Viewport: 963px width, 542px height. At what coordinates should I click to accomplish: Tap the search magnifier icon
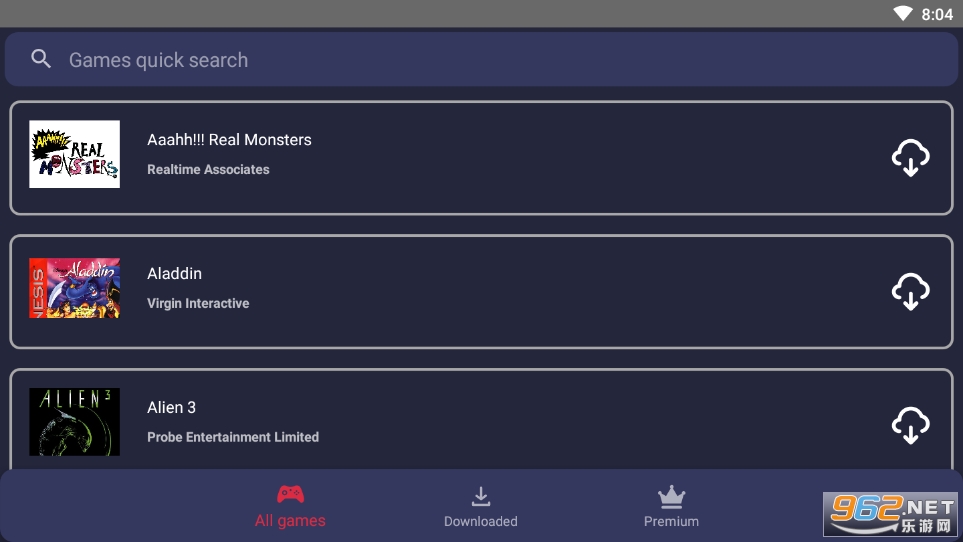pyautogui.click(x=41, y=59)
